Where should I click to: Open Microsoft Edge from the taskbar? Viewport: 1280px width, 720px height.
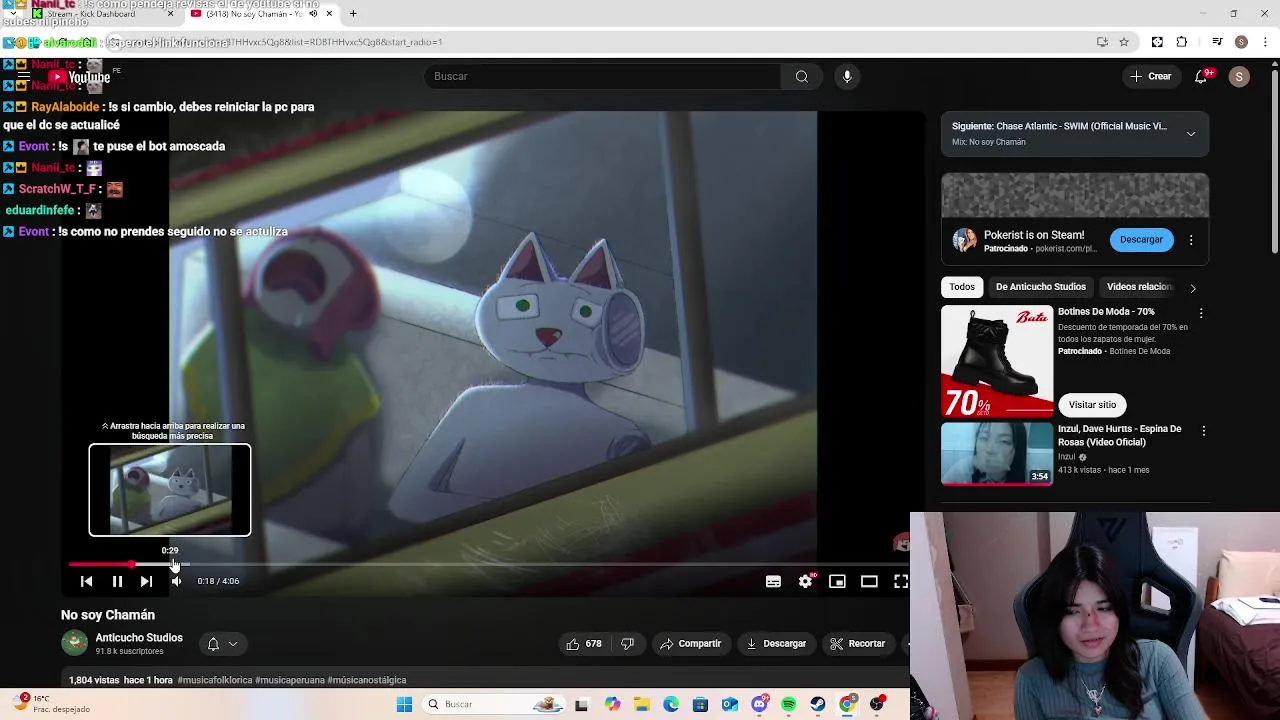(x=671, y=705)
